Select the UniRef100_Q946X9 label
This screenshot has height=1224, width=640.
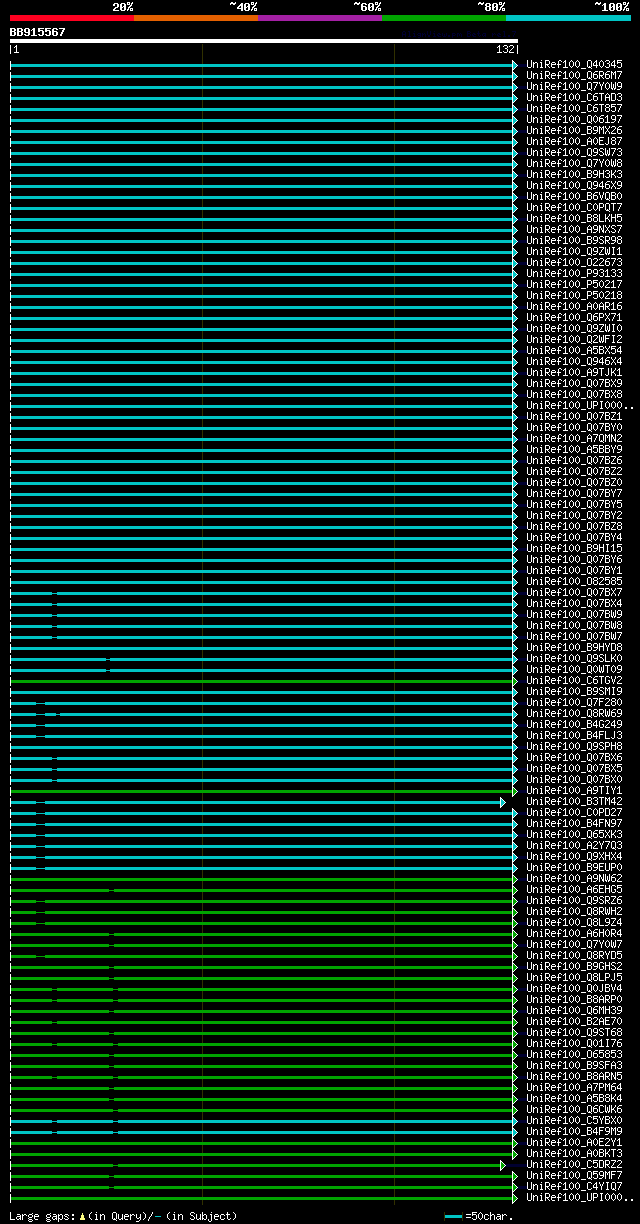tap(575, 185)
